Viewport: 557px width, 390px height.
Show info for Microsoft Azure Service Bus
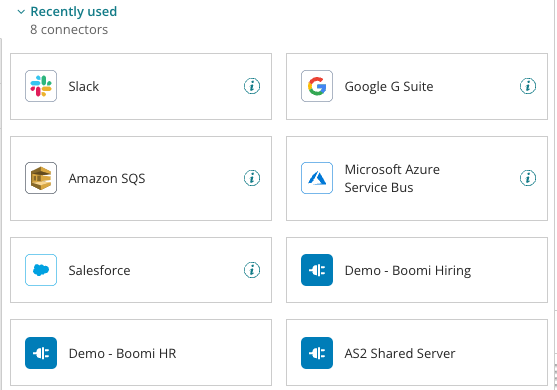pyautogui.click(x=528, y=178)
